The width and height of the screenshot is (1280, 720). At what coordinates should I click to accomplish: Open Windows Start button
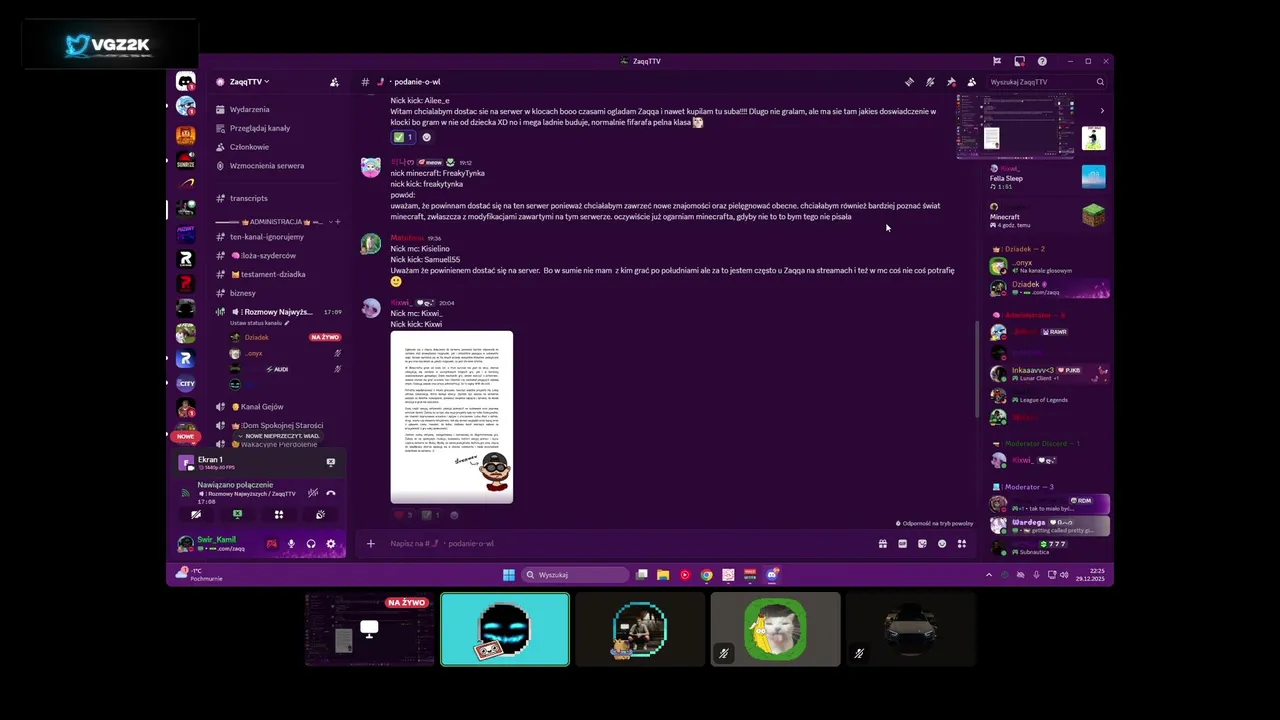click(509, 575)
